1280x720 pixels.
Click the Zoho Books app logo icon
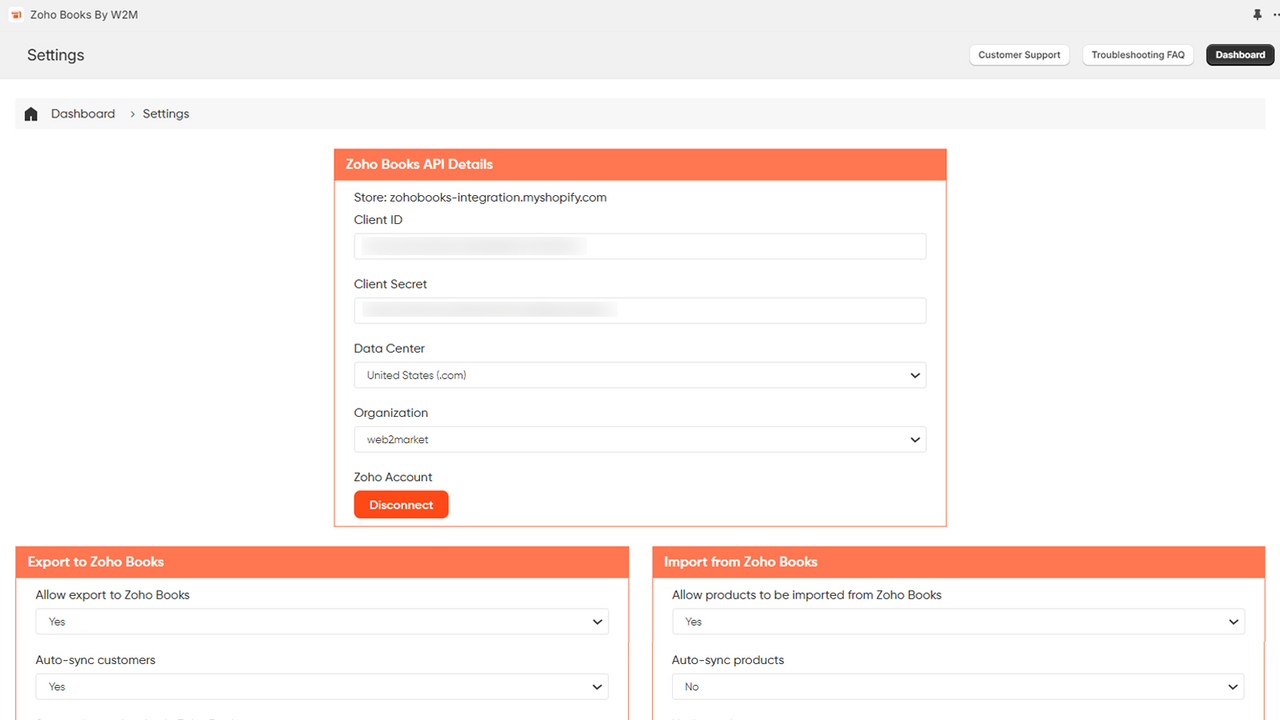(16, 15)
